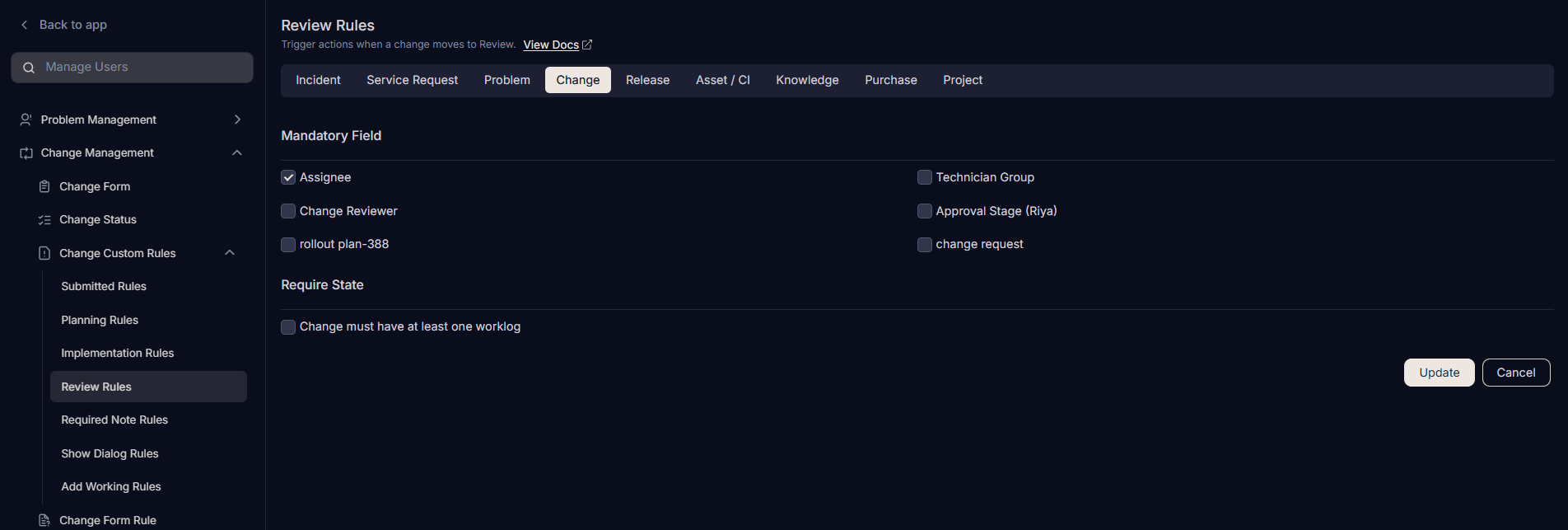This screenshot has width=1568, height=530.
Task: Click the back arrow icon near Back to app
Action: click(25, 25)
